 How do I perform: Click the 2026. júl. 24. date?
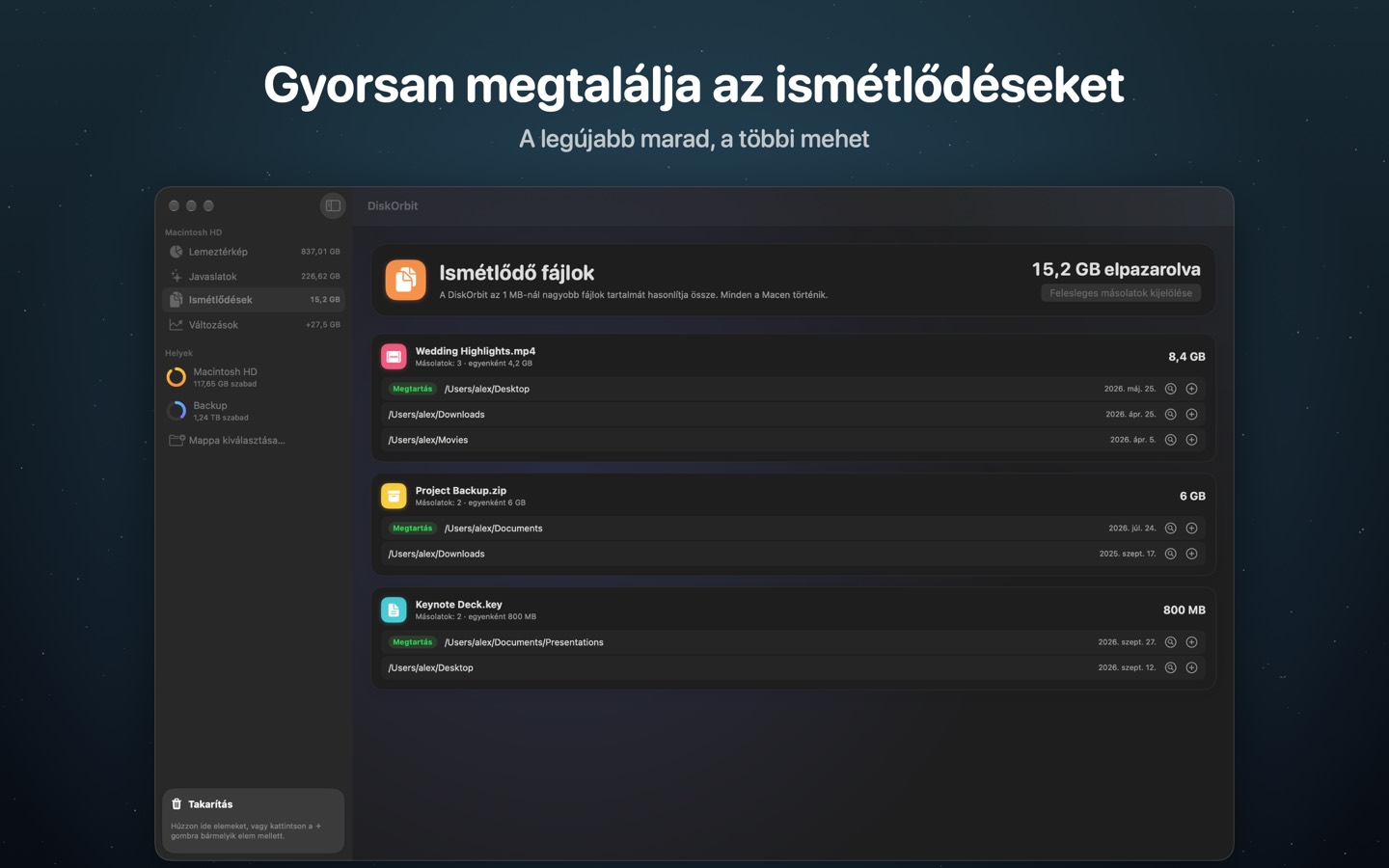[x=1131, y=529]
